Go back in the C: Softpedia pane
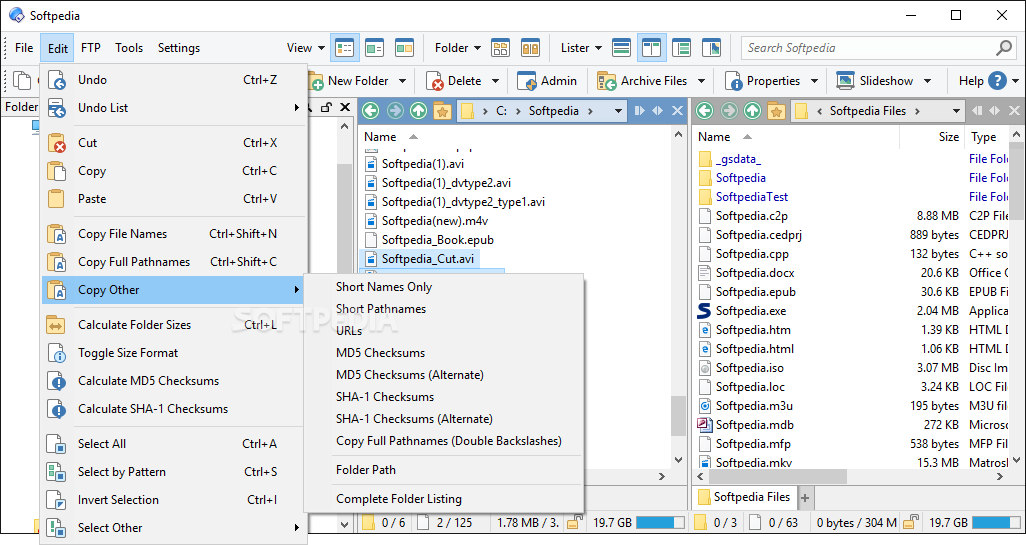 click(371, 111)
